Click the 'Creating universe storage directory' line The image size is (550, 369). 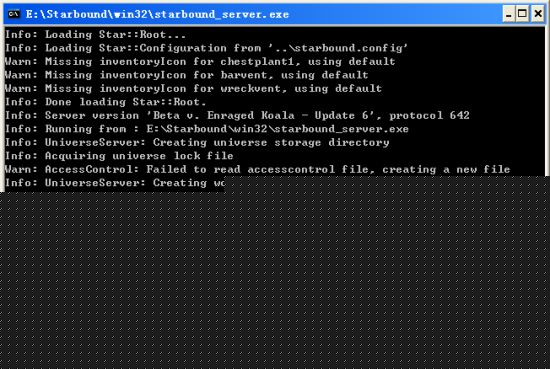pos(197,142)
